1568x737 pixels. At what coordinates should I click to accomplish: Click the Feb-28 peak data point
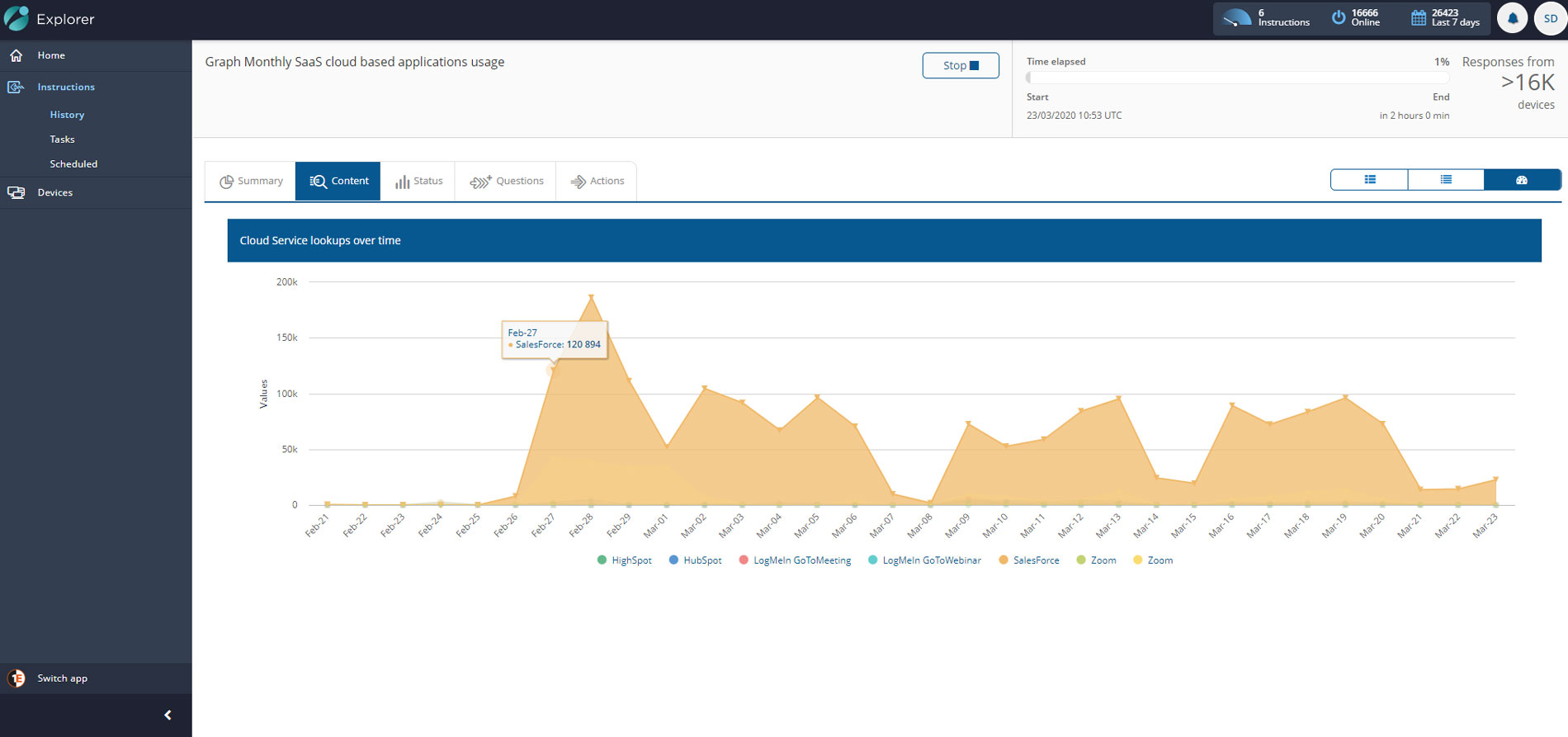click(591, 296)
